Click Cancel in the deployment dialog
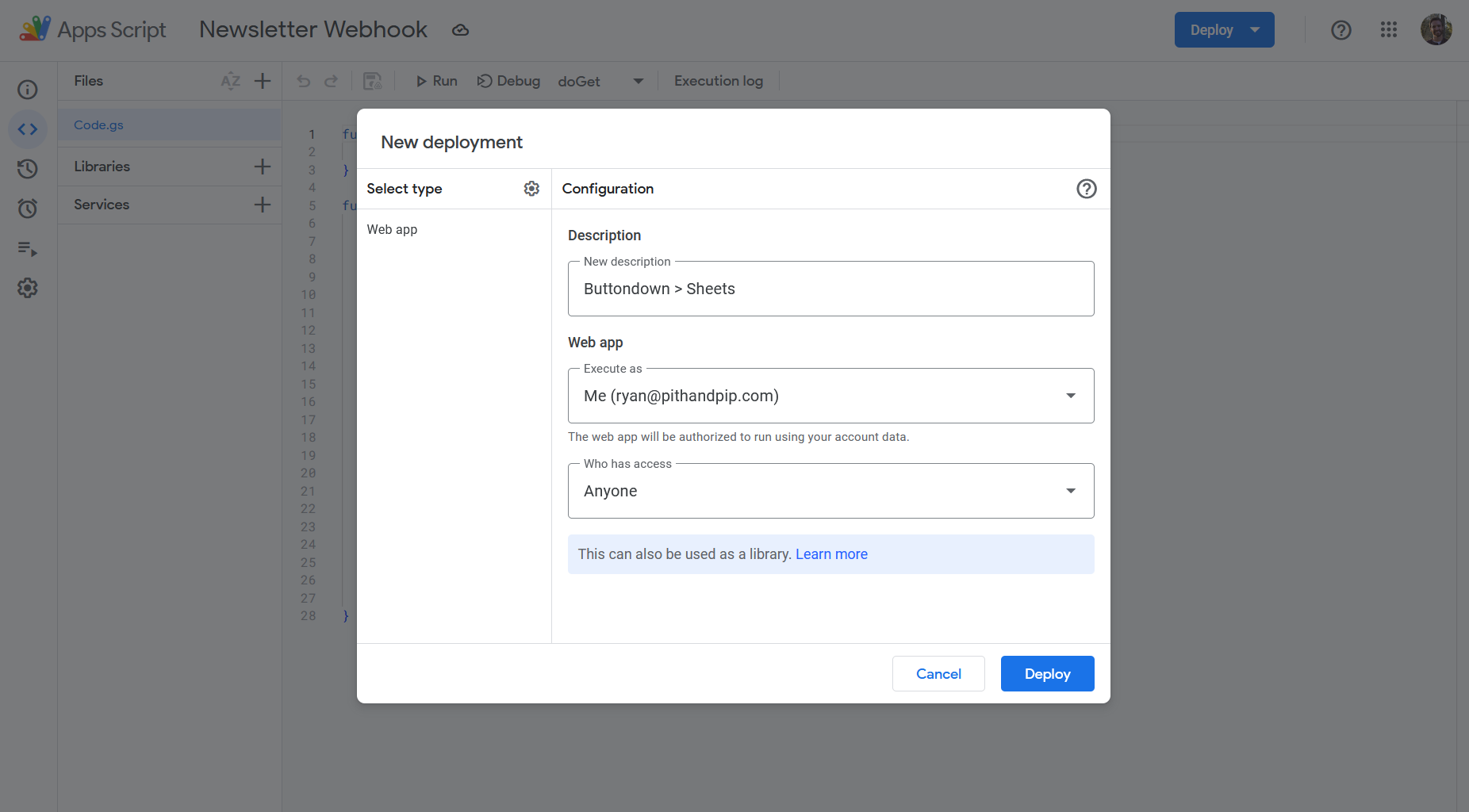 [938, 673]
